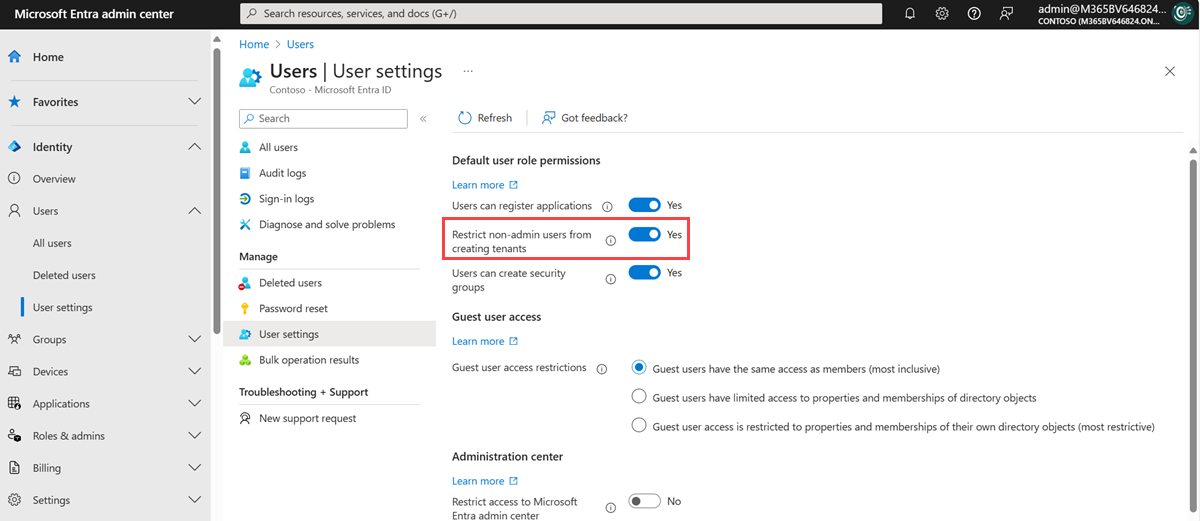This screenshot has width=1200, height=521.
Task: Open the notifications bell icon
Action: coord(910,14)
